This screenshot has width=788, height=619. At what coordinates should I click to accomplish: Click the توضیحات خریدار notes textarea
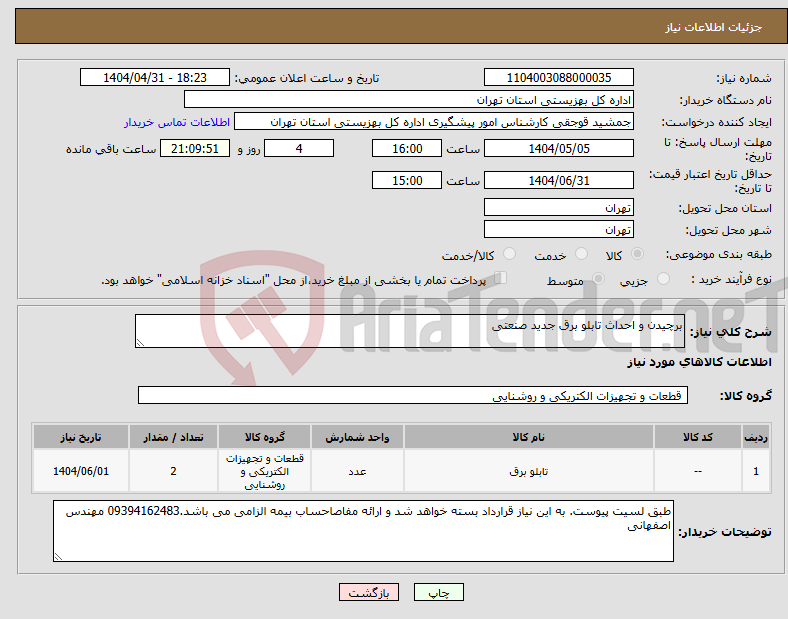363,531
